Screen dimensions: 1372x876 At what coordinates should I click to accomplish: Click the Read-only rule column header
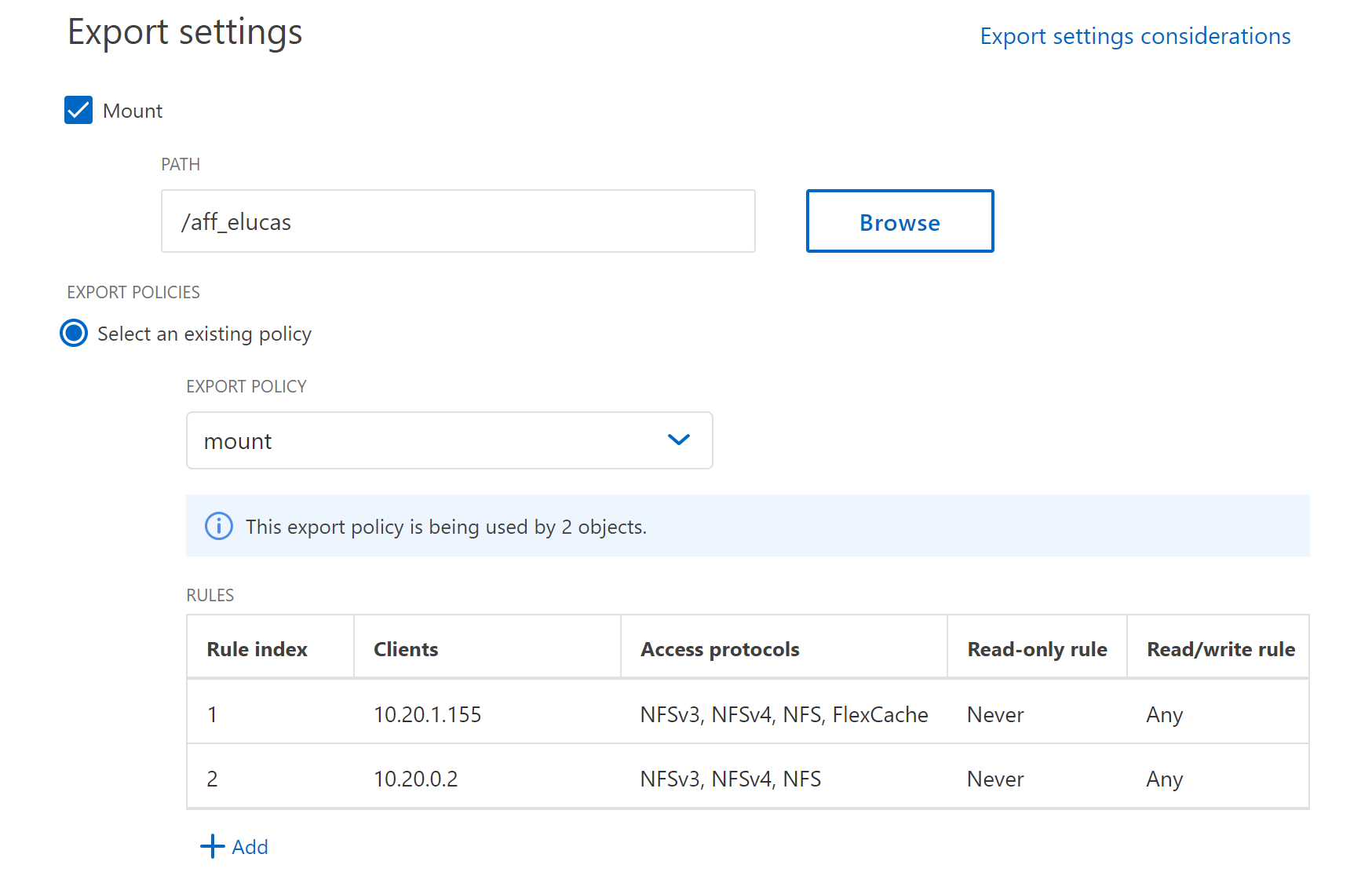click(x=1037, y=649)
